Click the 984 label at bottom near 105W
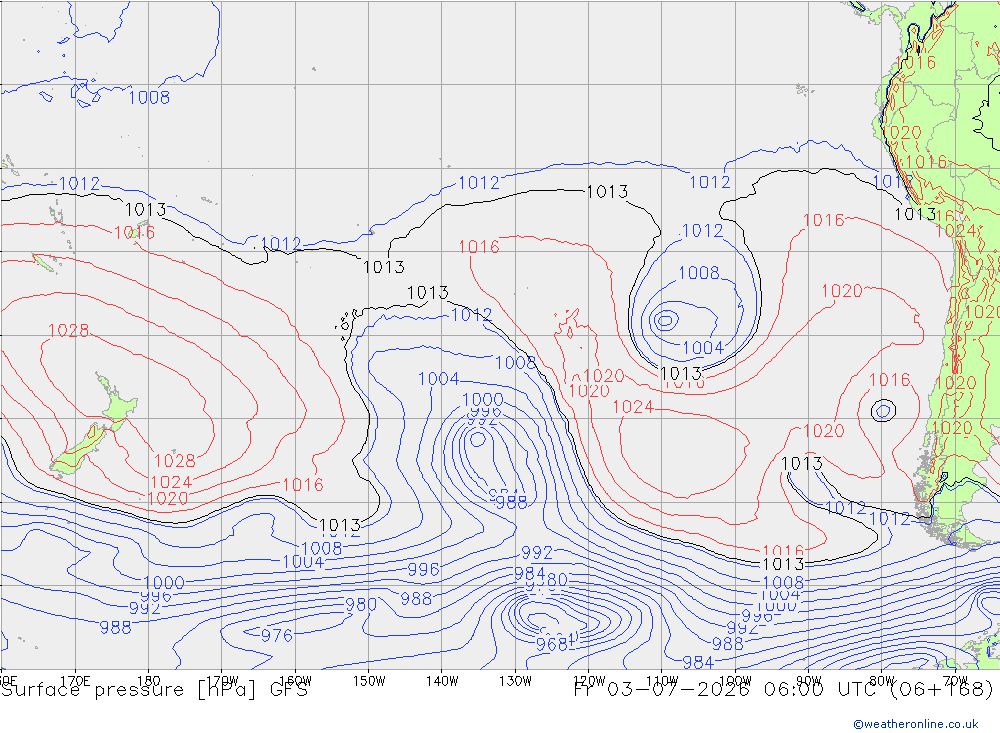This screenshot has width=1000, height=733. tap(698, 662)
